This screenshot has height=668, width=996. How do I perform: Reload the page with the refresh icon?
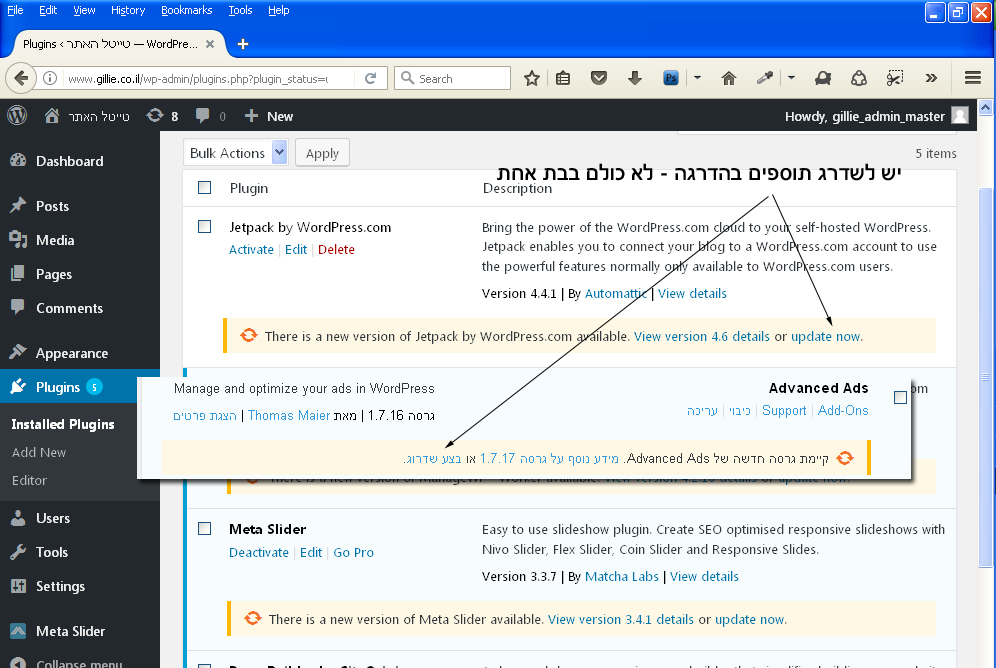370,78
